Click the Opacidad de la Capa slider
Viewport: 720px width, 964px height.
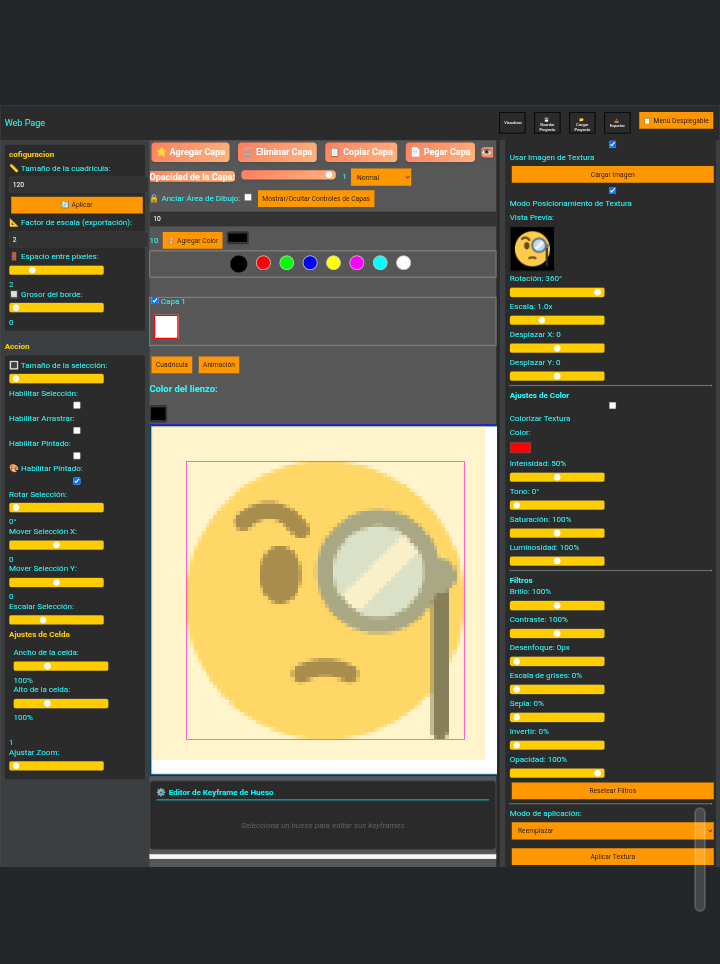click(288, 175)
